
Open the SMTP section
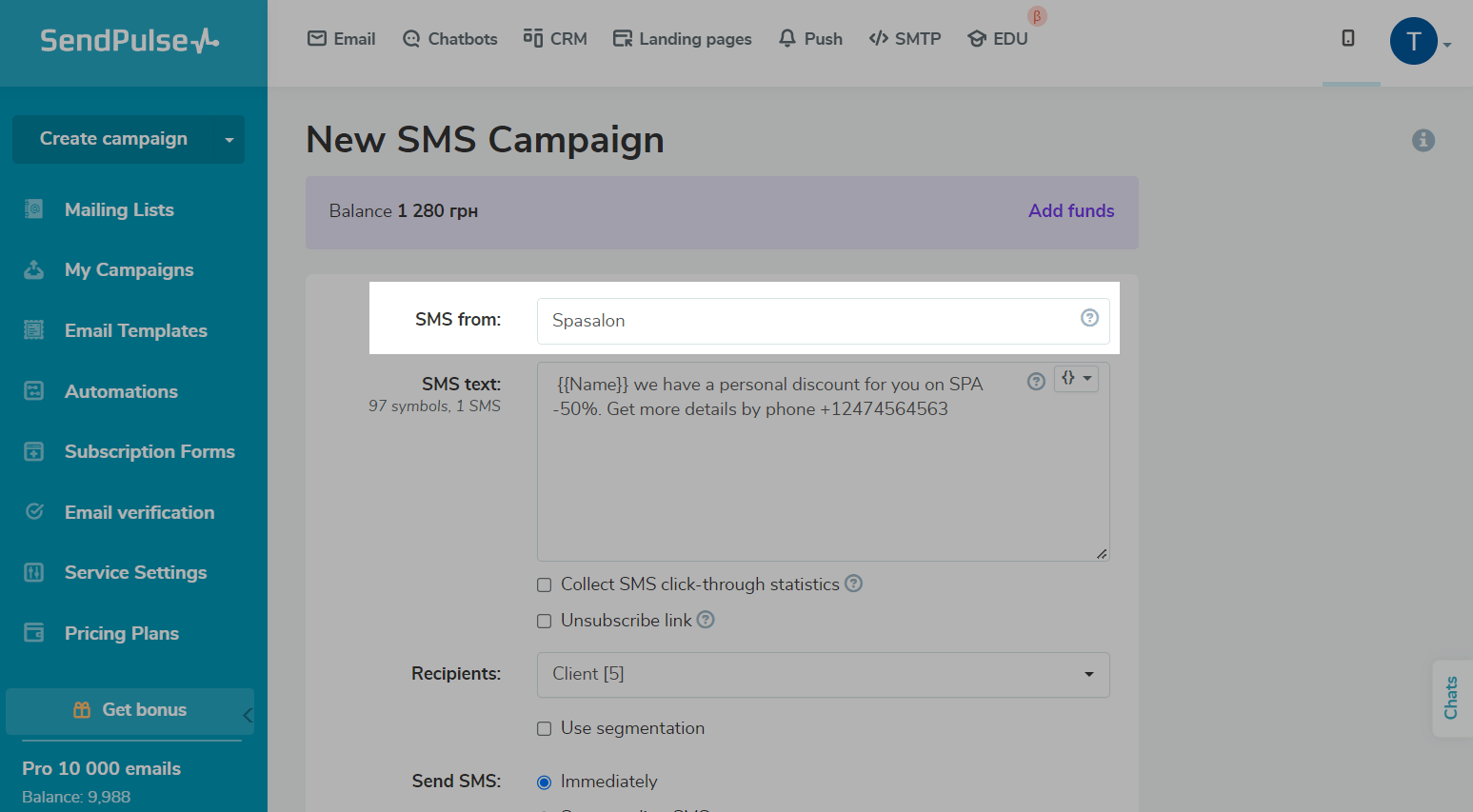click(x=905, y=39)
